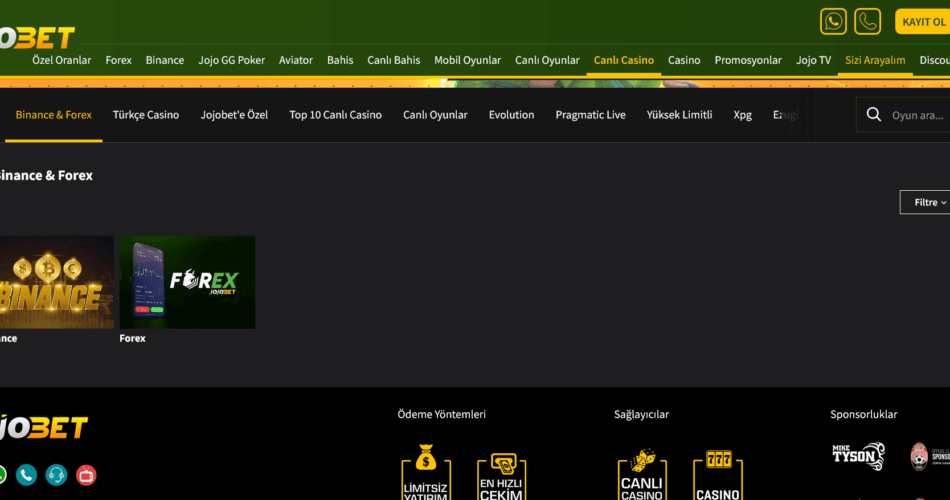Viewport: 950px width, 500px height.
Task: Open the Mike Tyson sponsor logo
Action: 859,456
